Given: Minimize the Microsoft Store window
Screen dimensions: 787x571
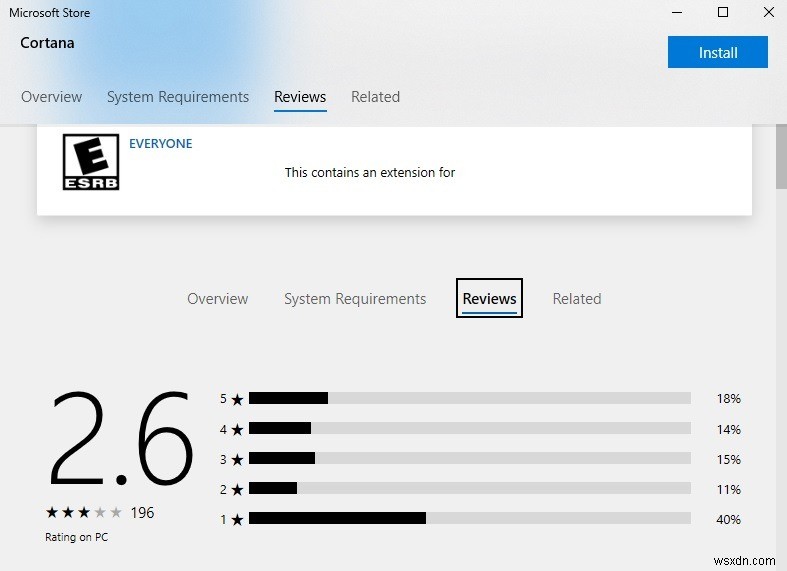Looking at the screenshot, I should click(x=677, y=12).
